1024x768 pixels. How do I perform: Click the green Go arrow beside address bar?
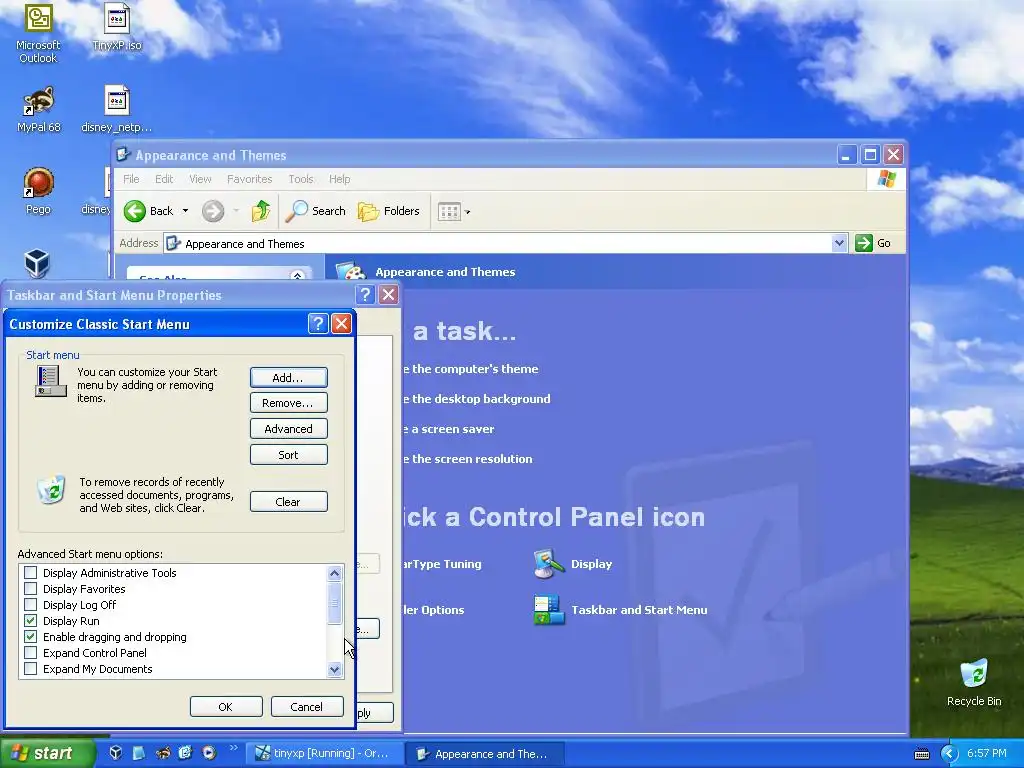click(x=863, y=243)
